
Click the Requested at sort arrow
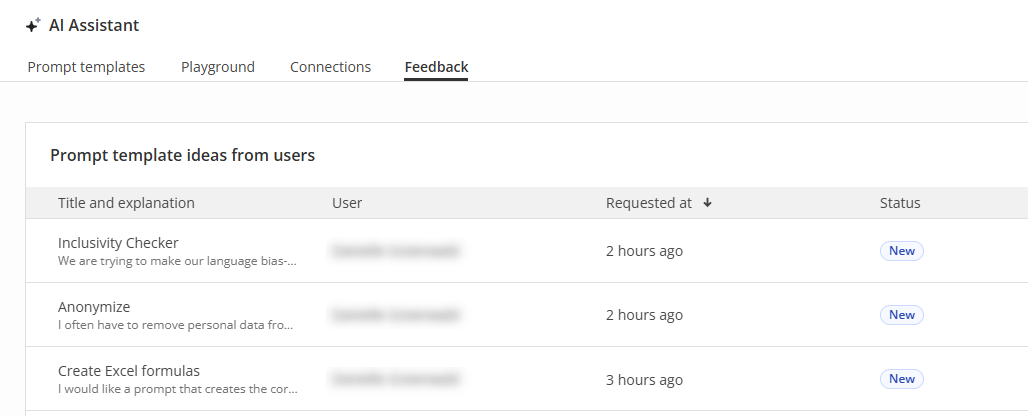click(707, 203)
